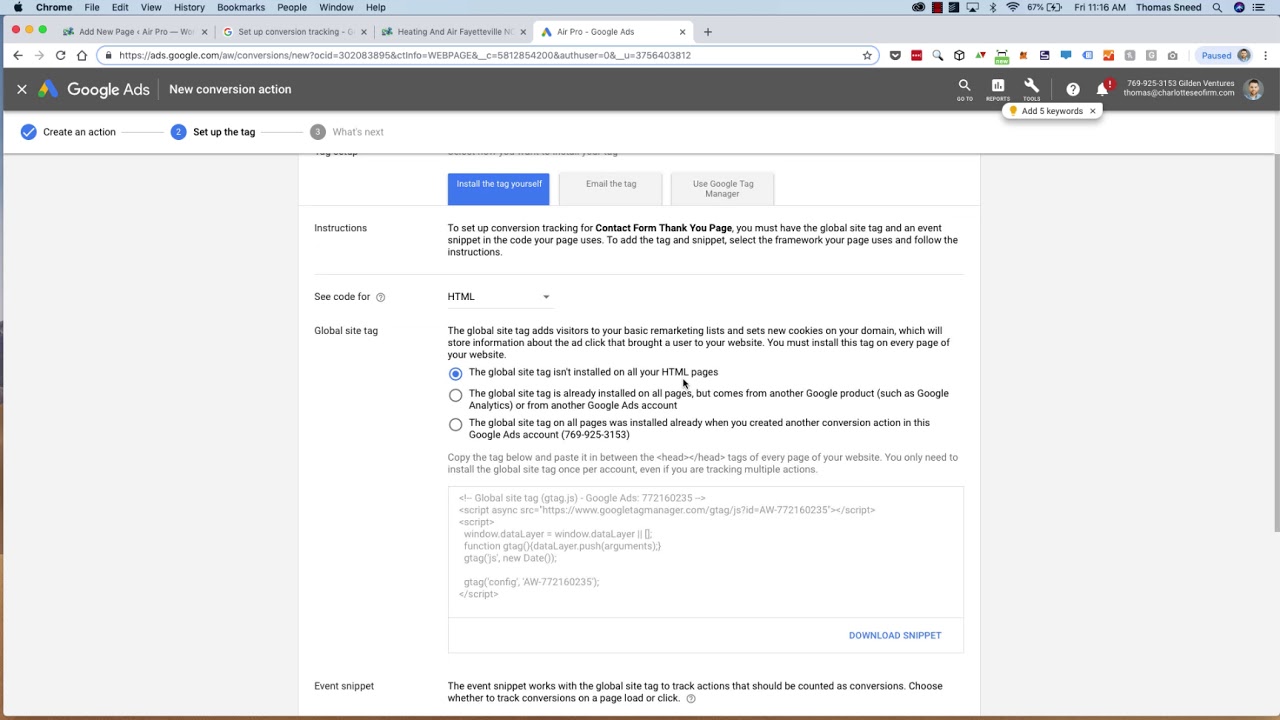Open the Reports icon
This screenshot has width=1280, height=720.
coord(998,89)
